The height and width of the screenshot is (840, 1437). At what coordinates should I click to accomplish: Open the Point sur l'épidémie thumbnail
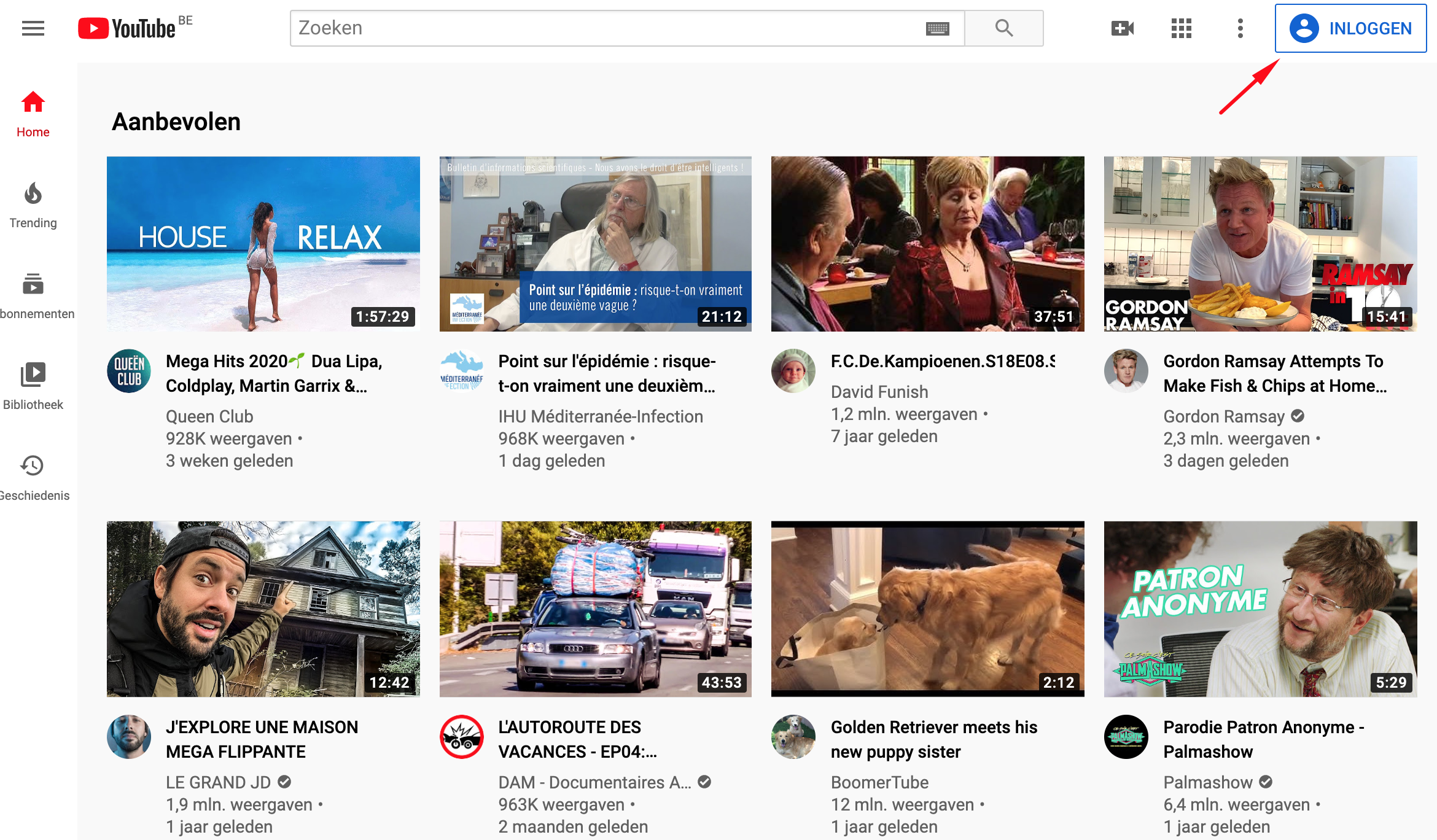(x=596, y=244)
